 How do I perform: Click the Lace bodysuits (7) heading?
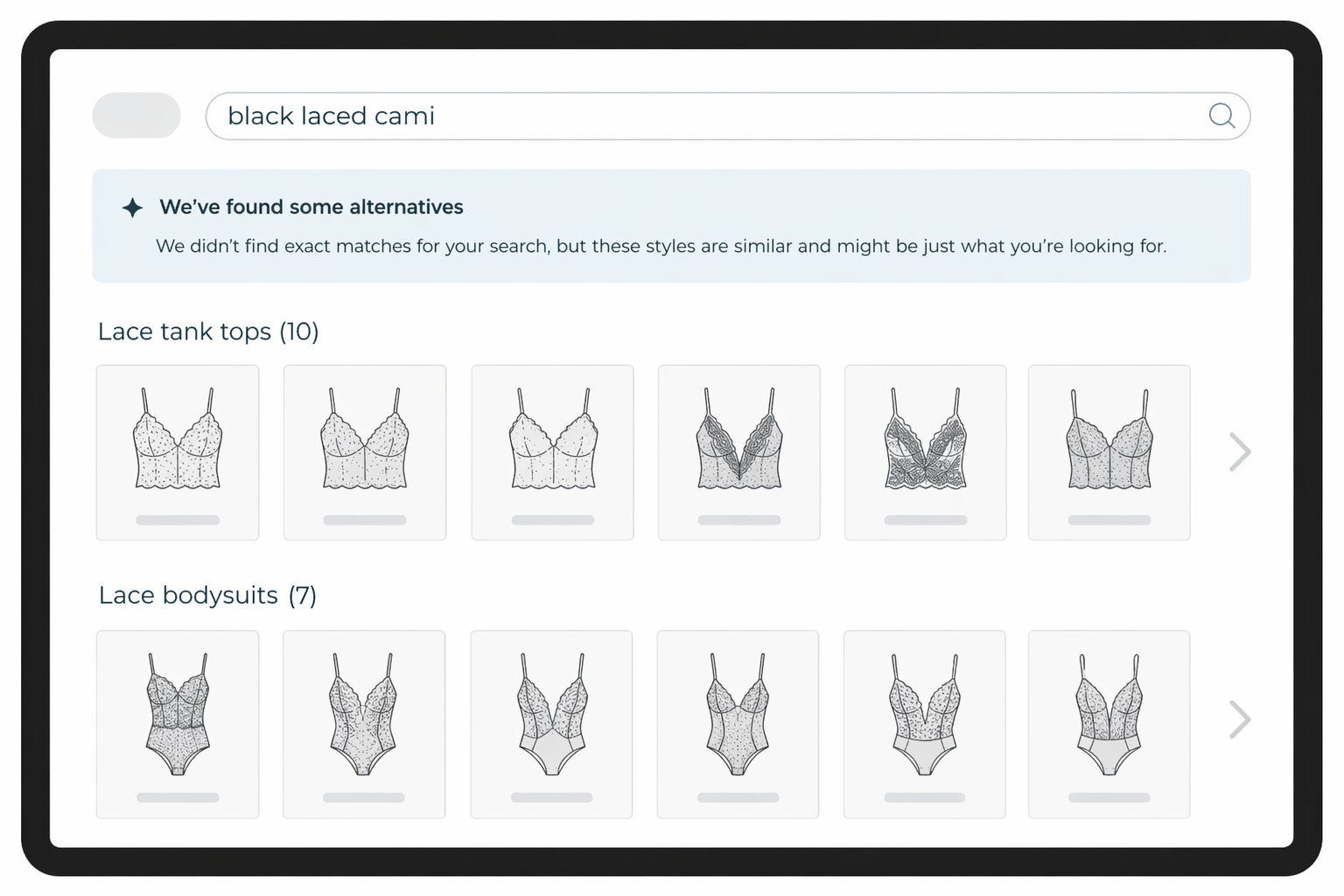207,595
